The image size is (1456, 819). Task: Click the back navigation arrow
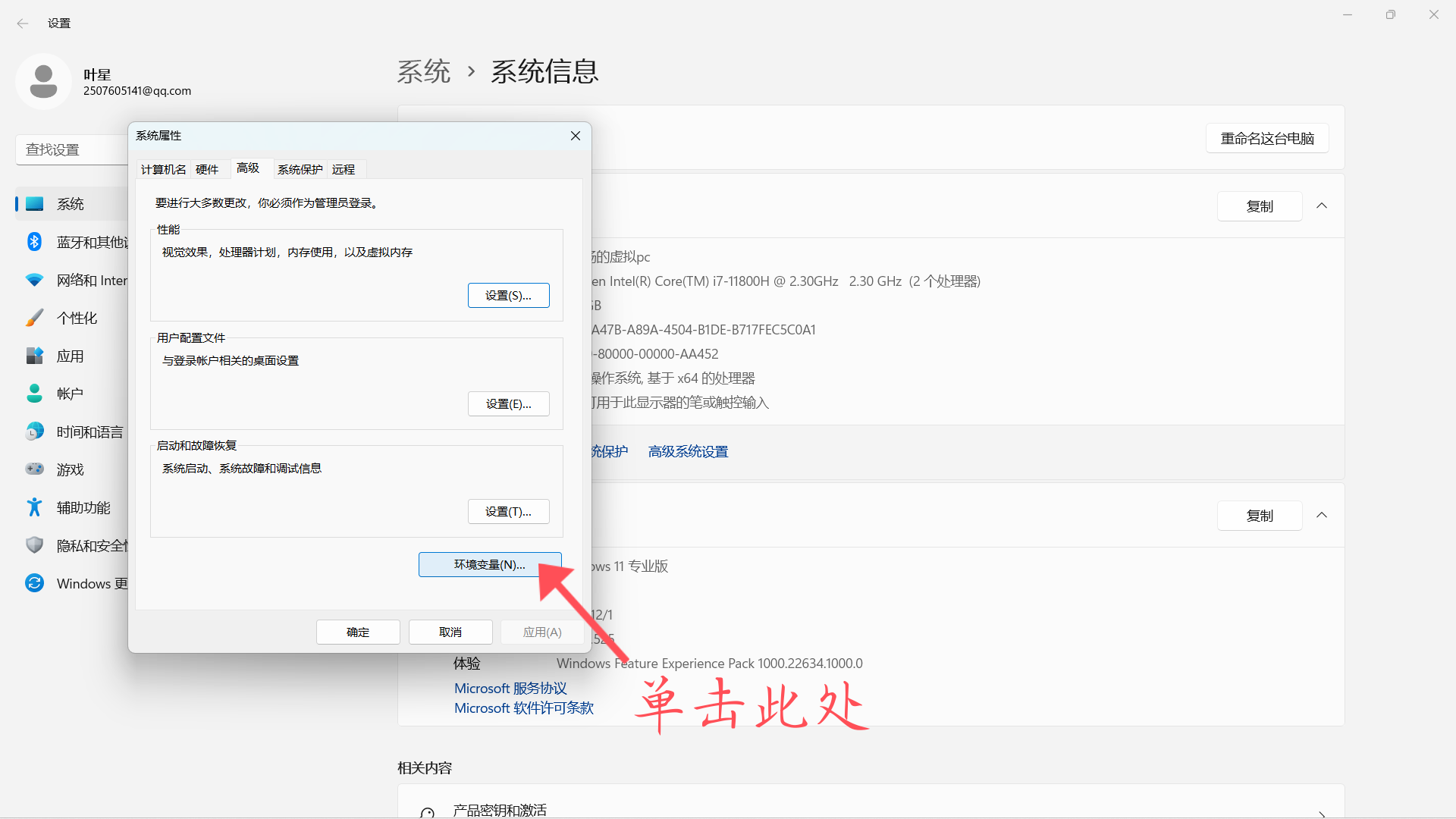22,23
